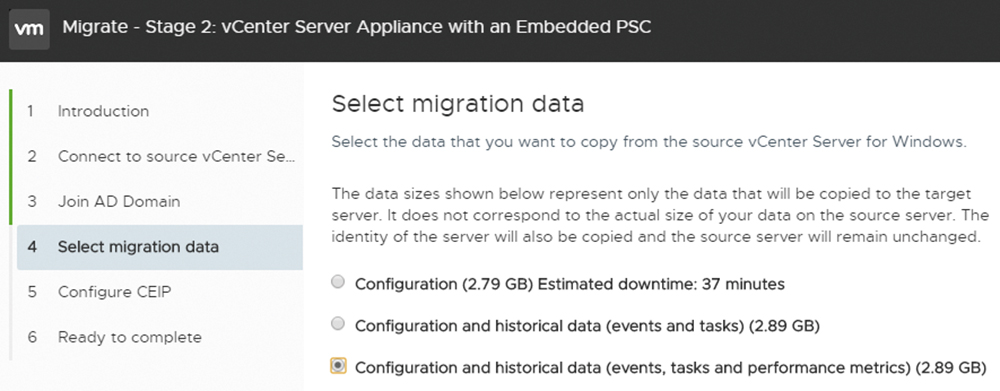
Task: Click the Select migration data page heading
Action: click(x=458, y=104)
